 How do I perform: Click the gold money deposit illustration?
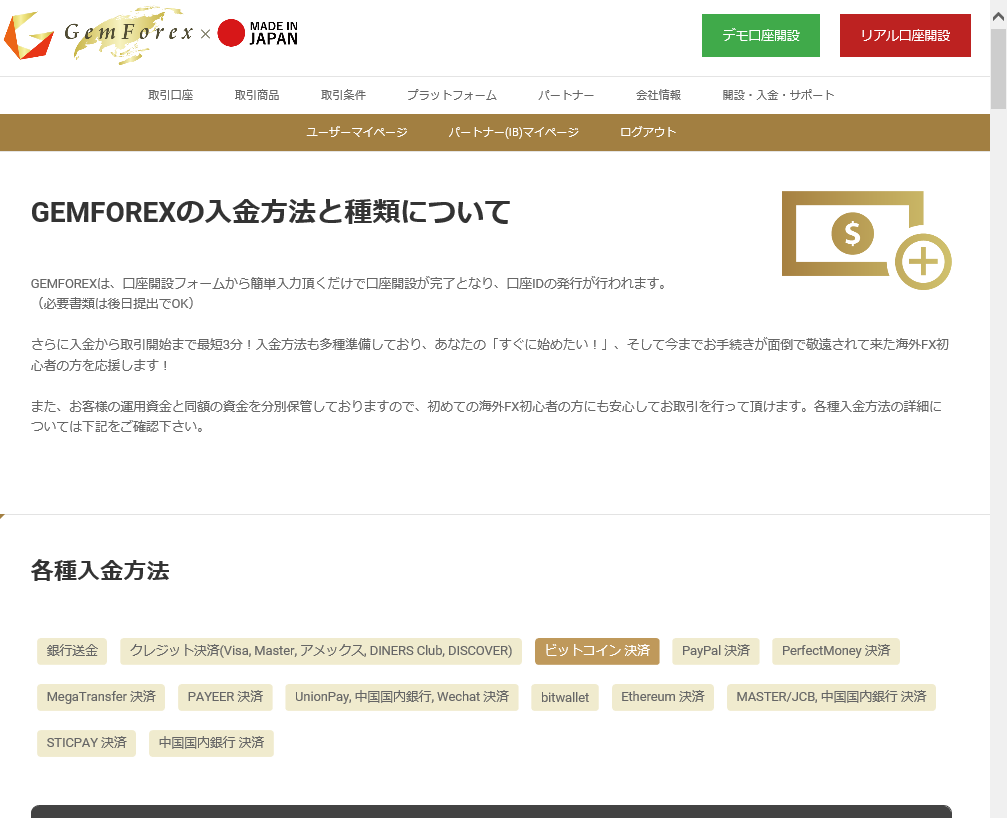[866, 239]
